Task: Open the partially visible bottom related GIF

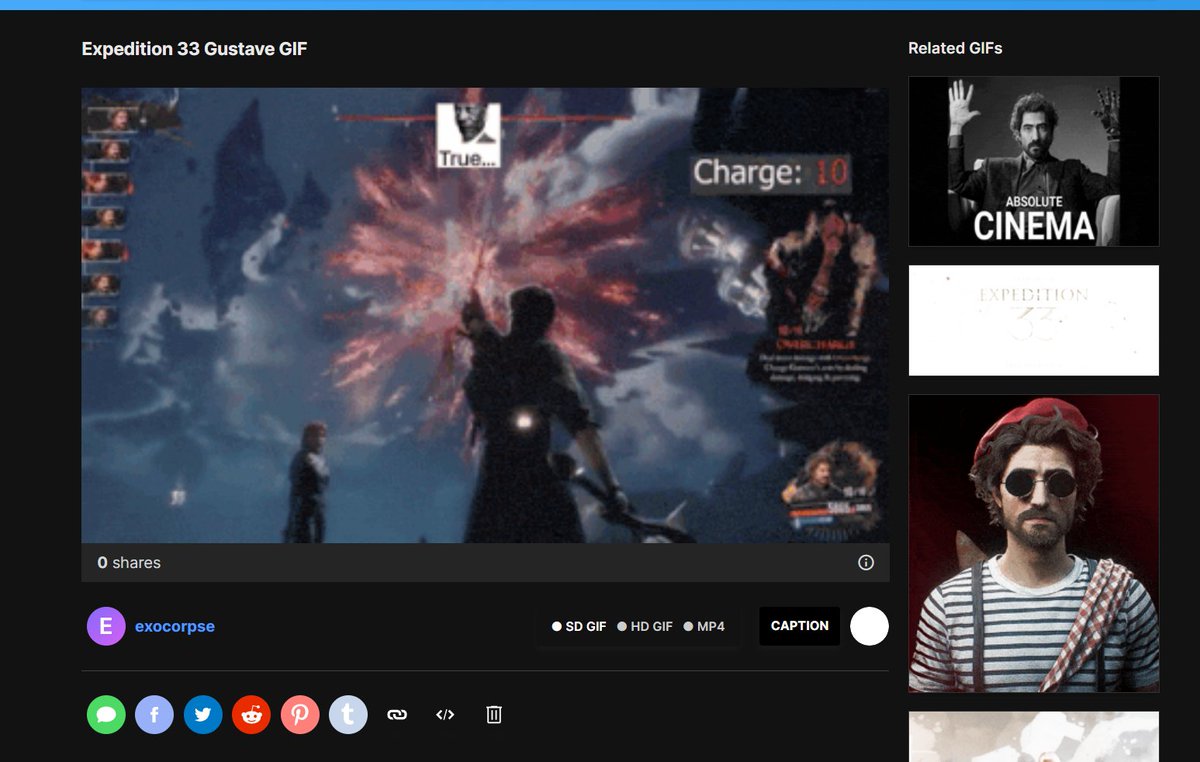Action: 1034,736
